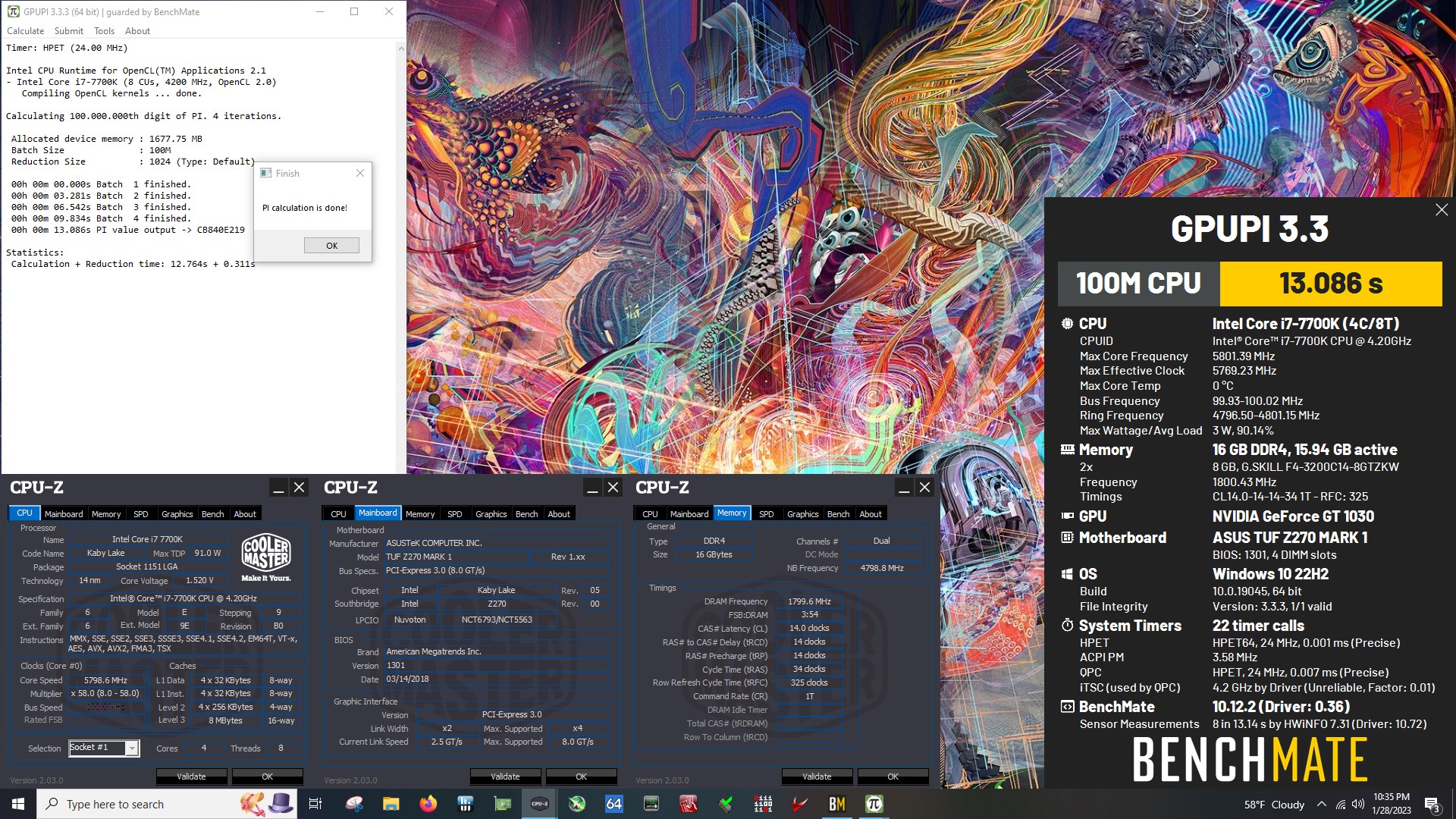The width and height of the screenshot is (1456, 819).
Task: Click the blue 64 icon in taskbar
Action: 613,804
